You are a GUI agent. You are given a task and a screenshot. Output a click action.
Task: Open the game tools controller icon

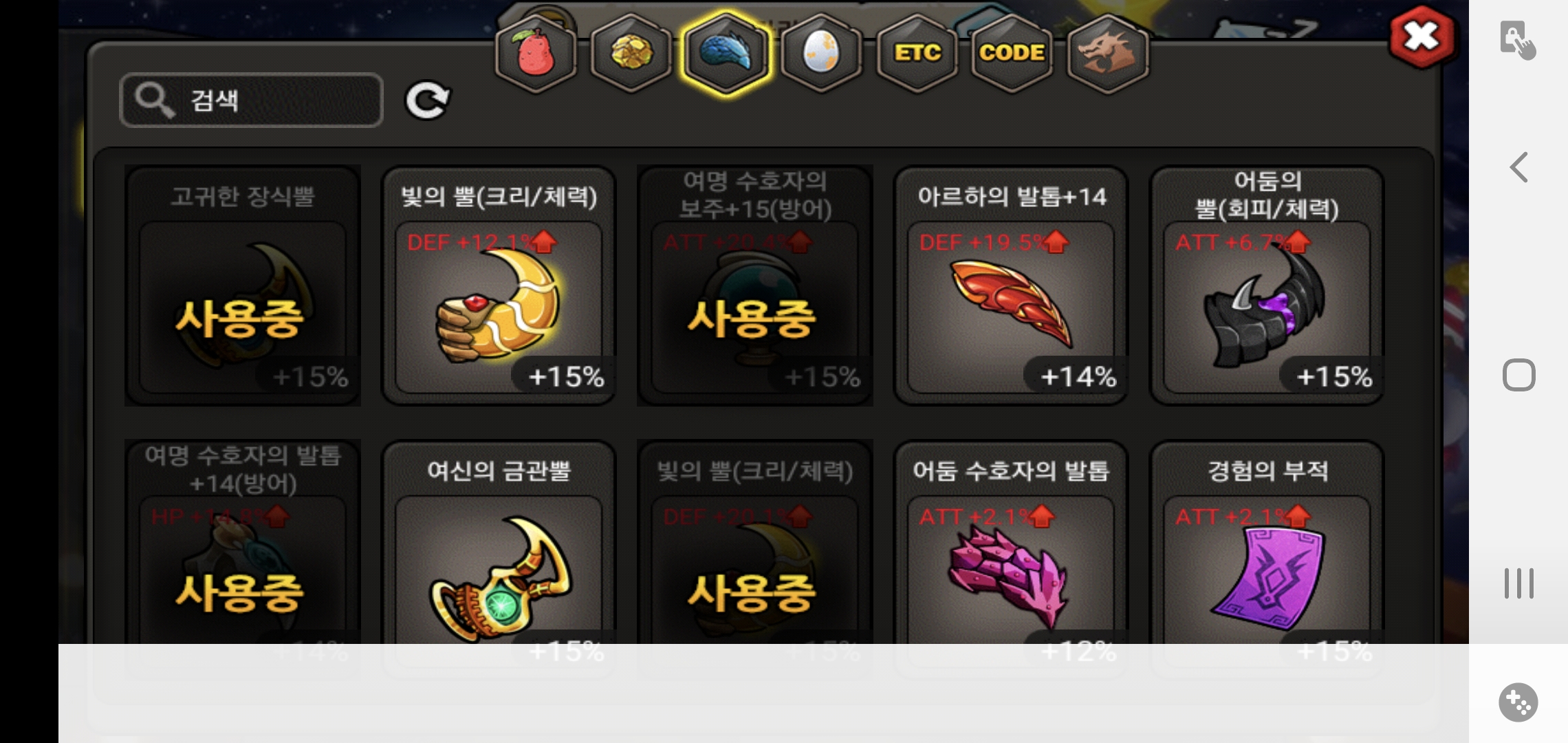(x=1518, y=702)
